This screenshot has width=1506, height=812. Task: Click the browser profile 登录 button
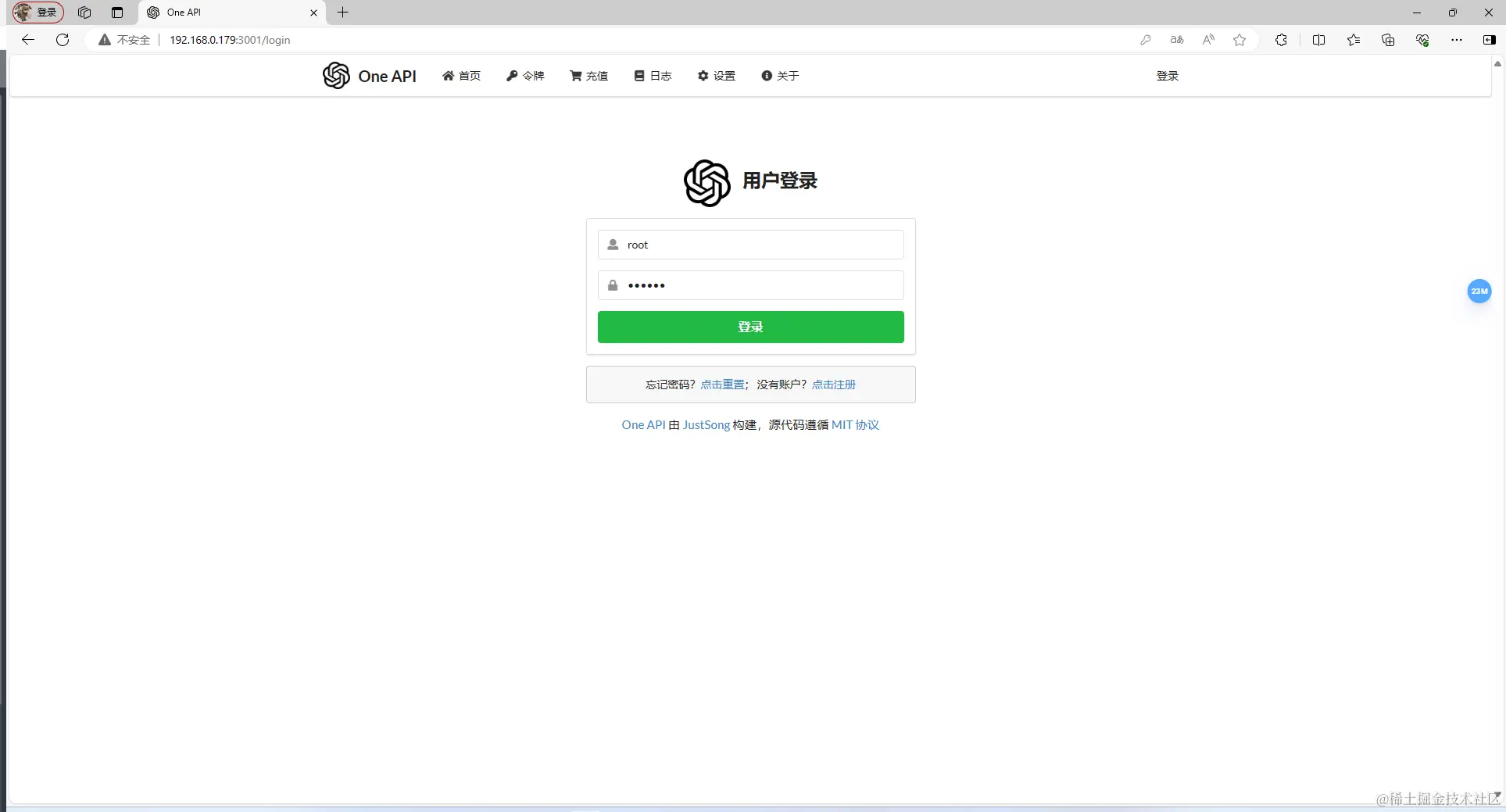click(x=38, y=13)
